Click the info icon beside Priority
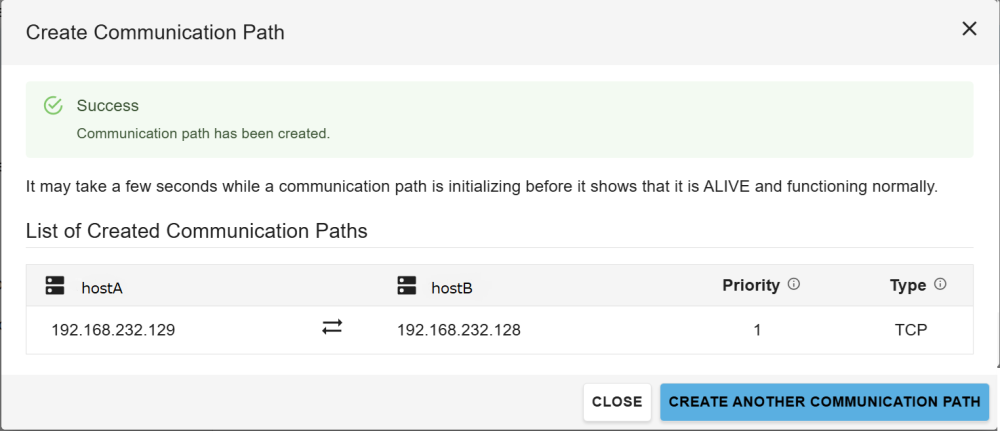 click(794, 285)
